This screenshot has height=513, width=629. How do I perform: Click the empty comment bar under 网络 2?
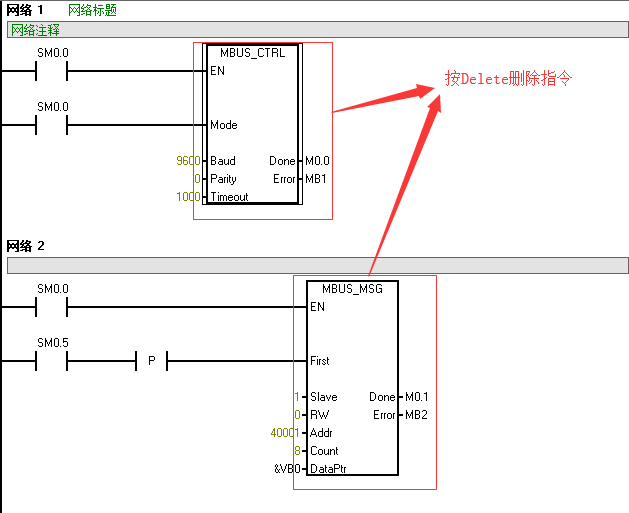(318, 265)
